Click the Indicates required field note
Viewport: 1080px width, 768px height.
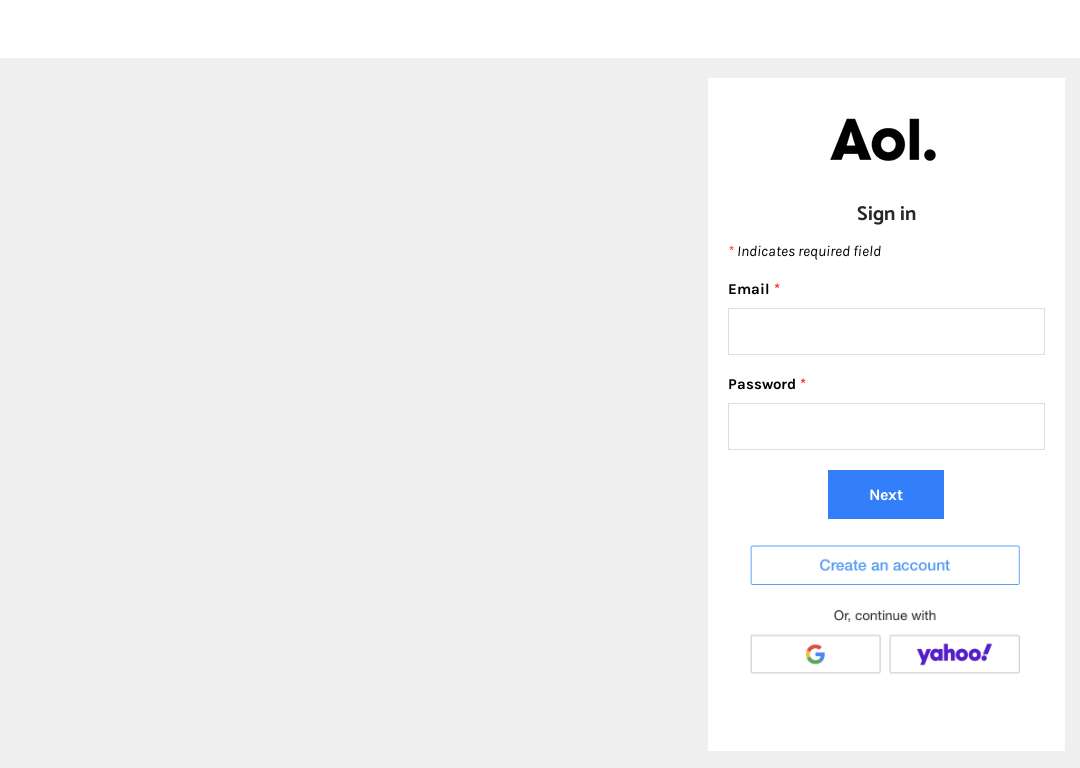(x=809, y=251)
